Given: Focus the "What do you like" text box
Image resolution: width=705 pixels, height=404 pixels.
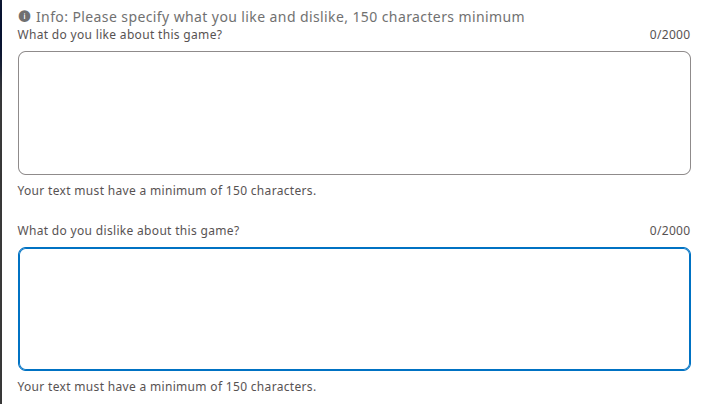Looking at the screenshot, I should tap(354, 113).
